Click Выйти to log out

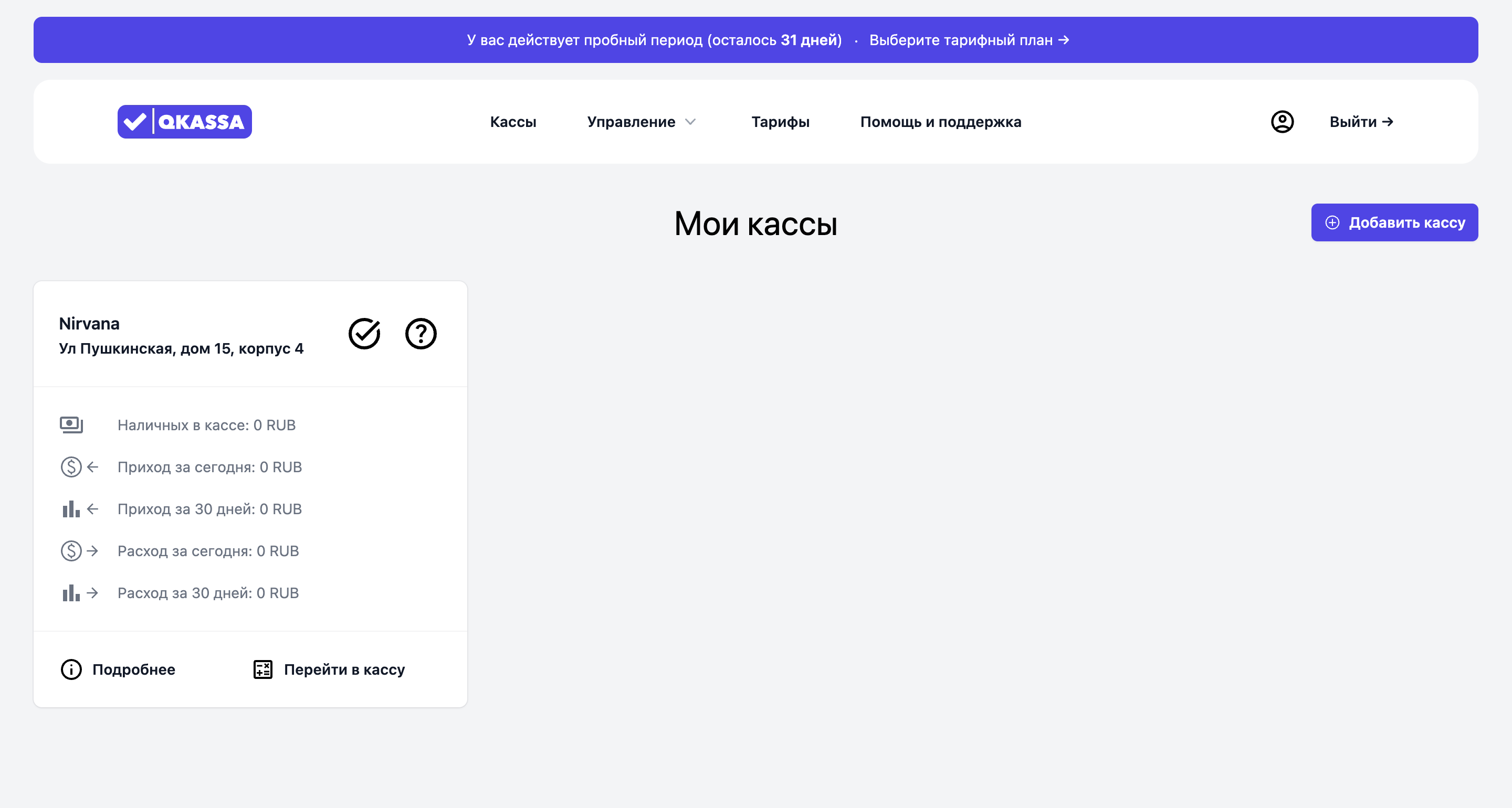[x=1361, y=122]
